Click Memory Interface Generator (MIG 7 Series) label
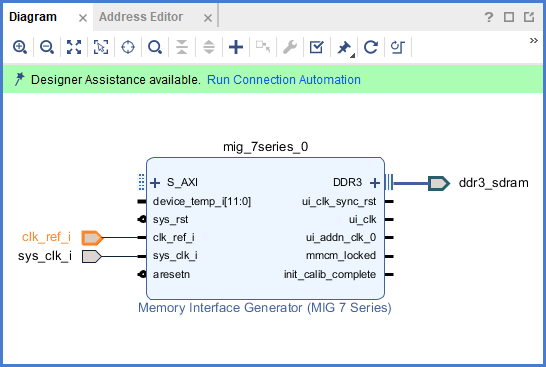 point(265,308)
